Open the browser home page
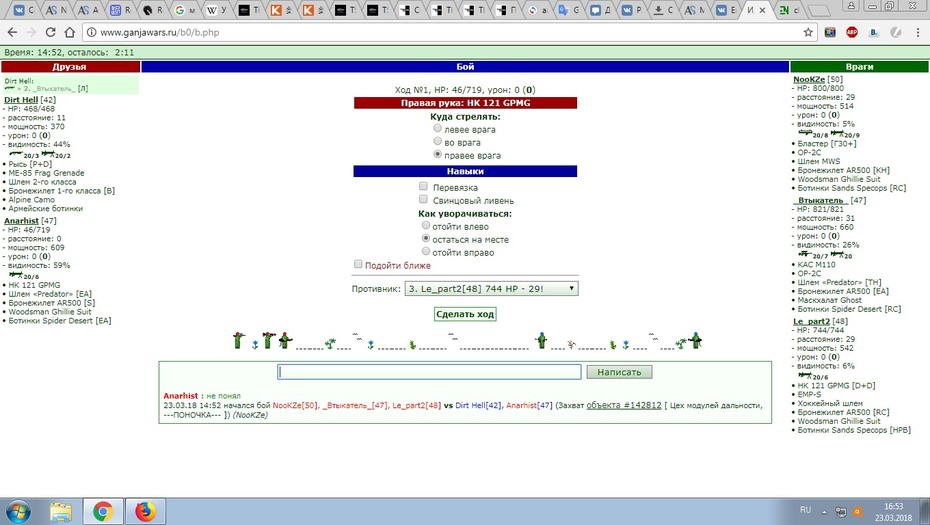 click(69, 32)
